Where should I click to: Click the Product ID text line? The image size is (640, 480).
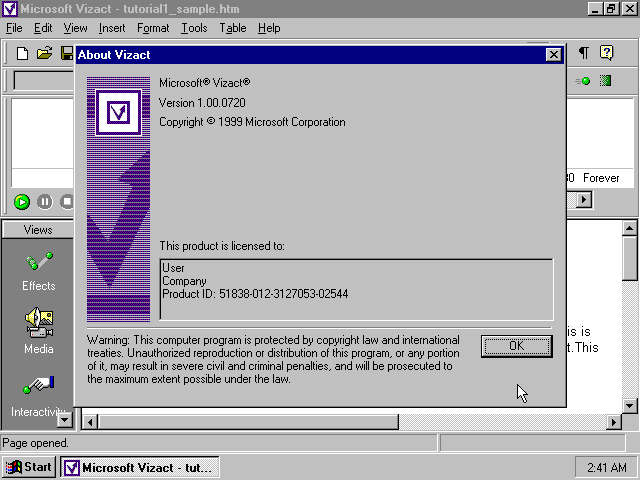click(x=255, y=294)
